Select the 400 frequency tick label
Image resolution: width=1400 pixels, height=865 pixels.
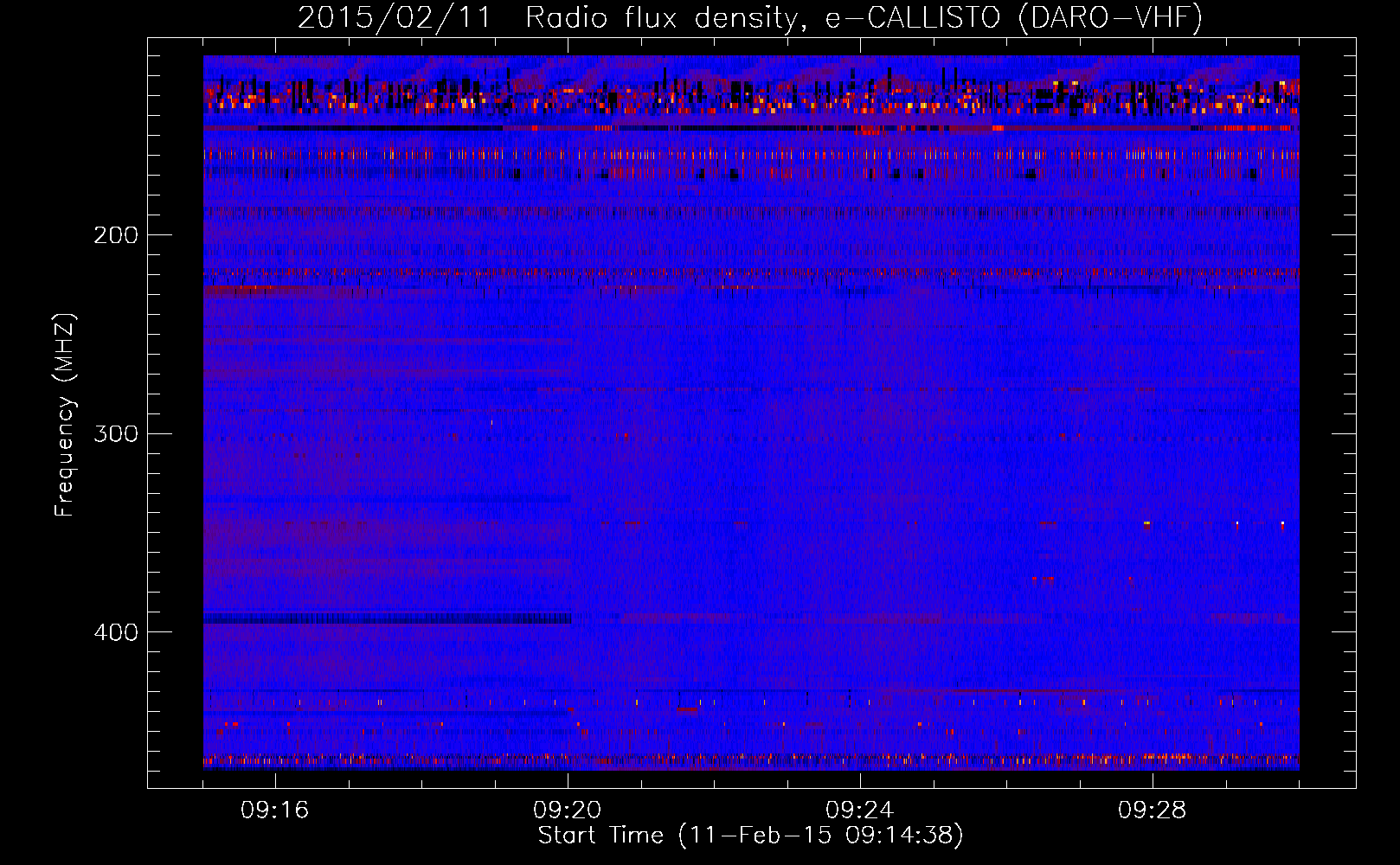pos(115,632)
